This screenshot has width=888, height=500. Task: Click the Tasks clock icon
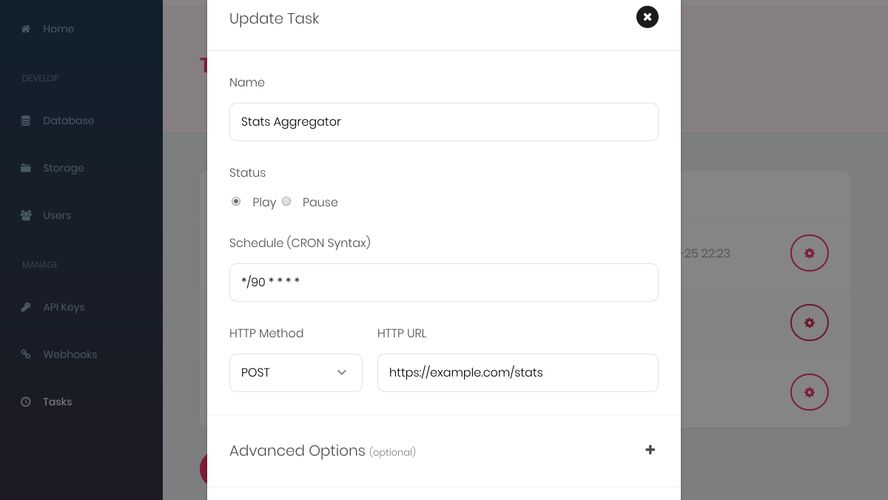25,401
